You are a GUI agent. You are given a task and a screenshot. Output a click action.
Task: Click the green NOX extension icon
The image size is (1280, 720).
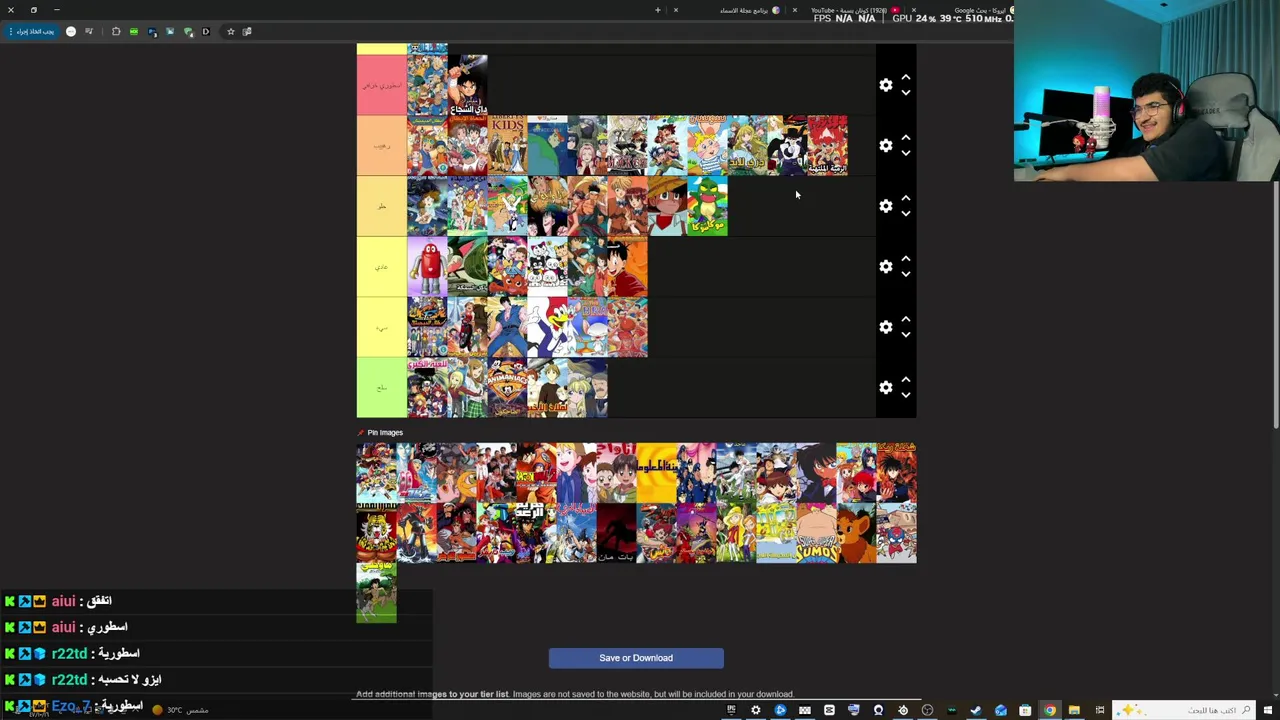pos(134,31)
